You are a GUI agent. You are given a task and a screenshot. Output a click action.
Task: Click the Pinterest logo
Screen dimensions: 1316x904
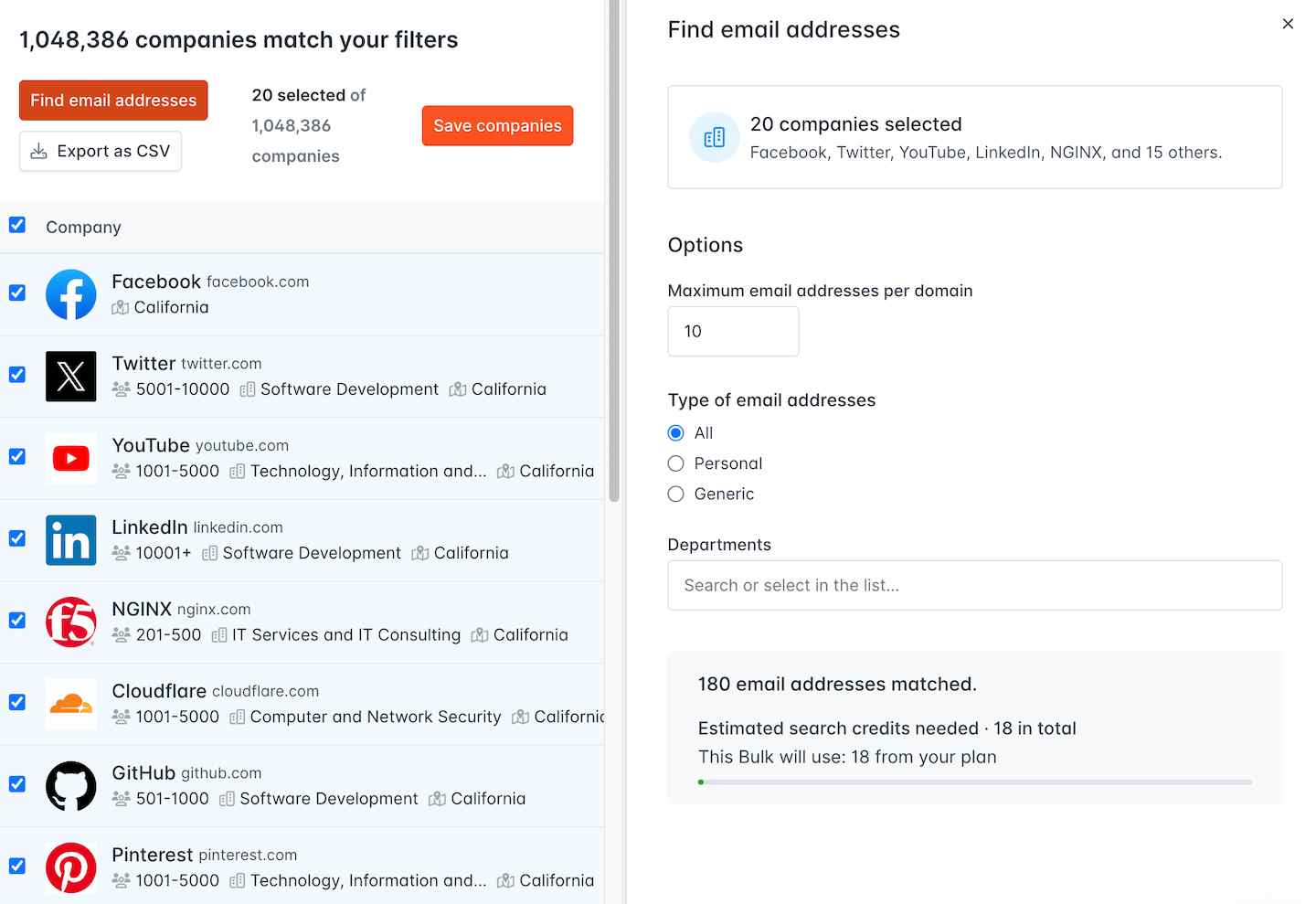click(70, 868)
